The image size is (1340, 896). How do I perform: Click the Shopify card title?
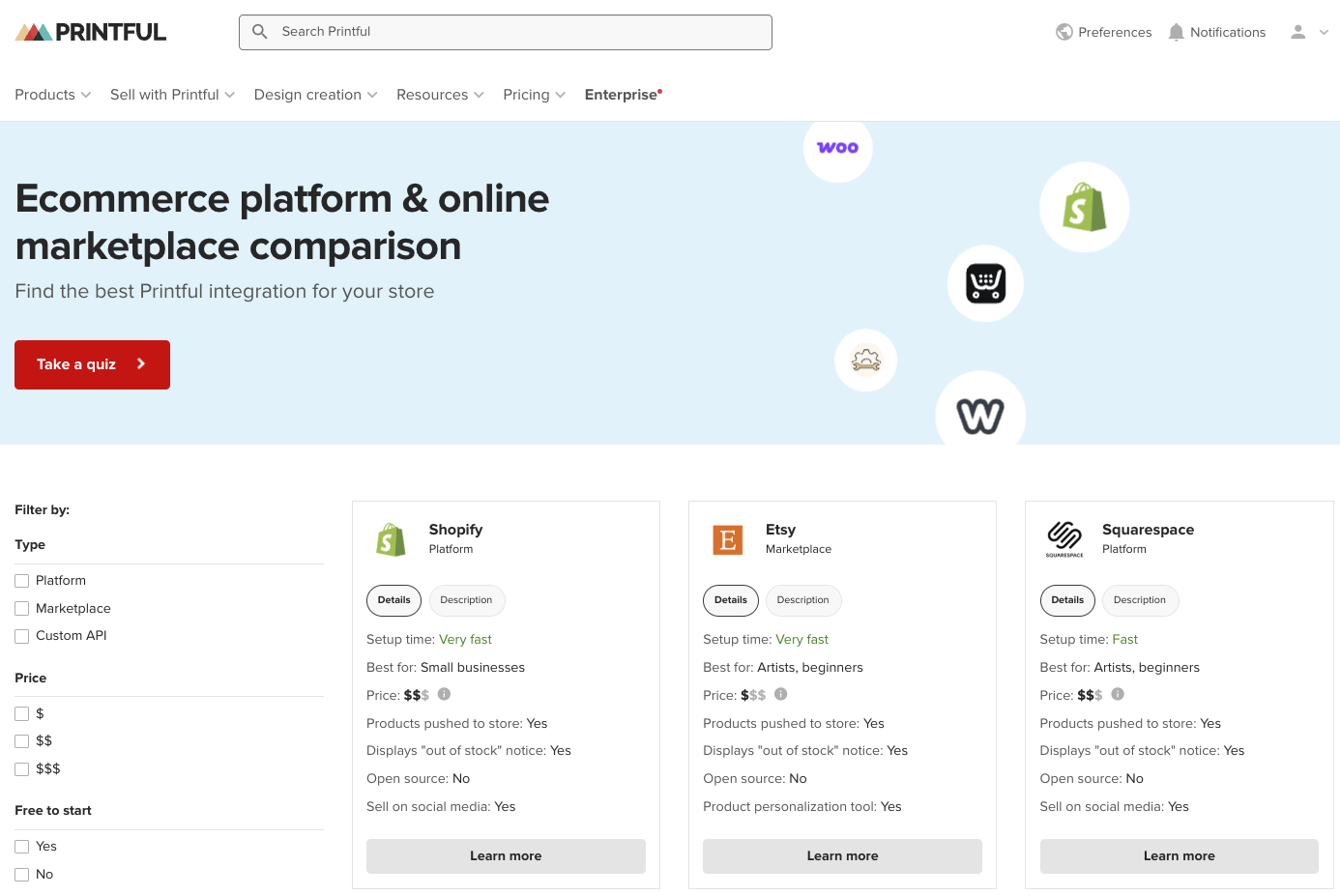(455, 530)
